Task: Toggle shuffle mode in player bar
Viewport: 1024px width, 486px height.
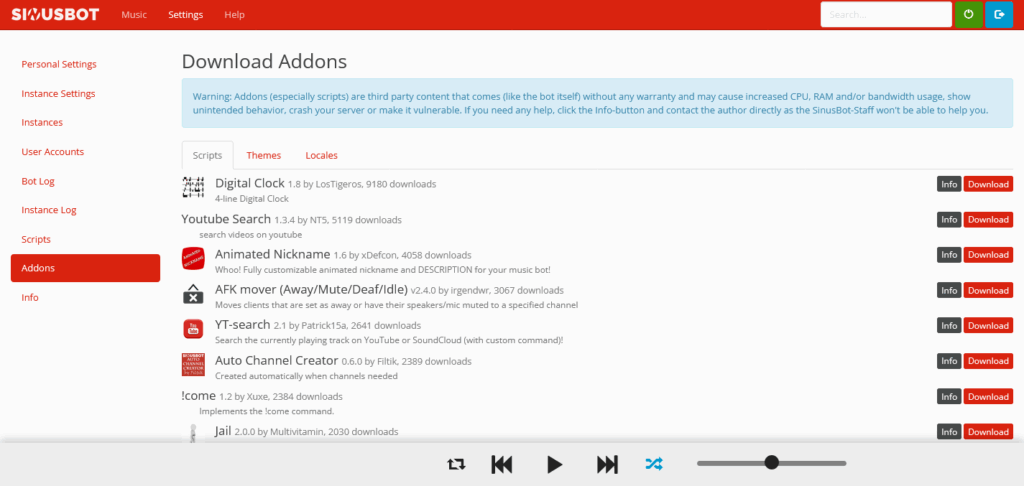Action: pos(654,463)
